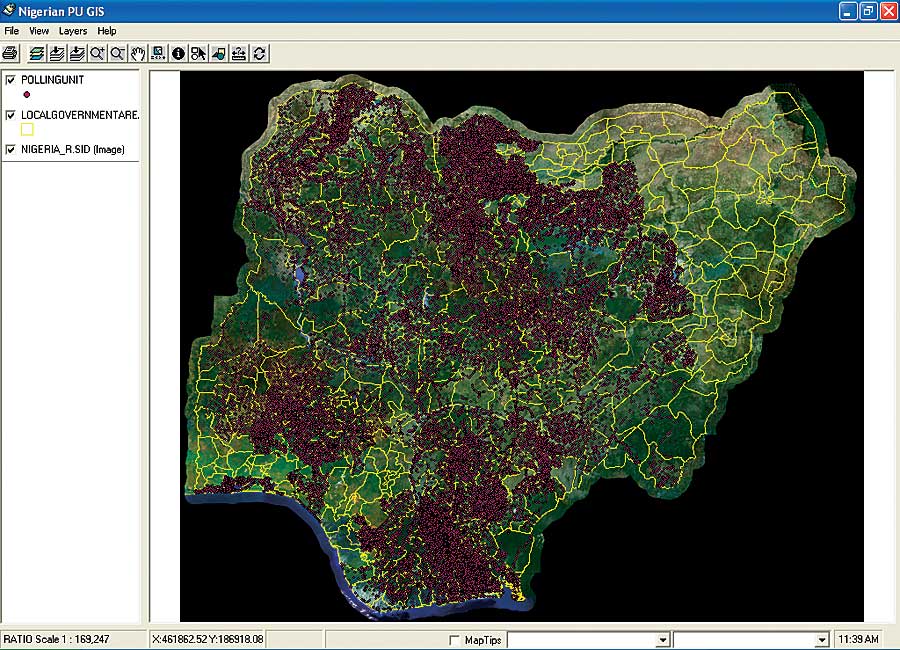
Task: Click the Measure distance ruler icon
Action: [239, 53]
